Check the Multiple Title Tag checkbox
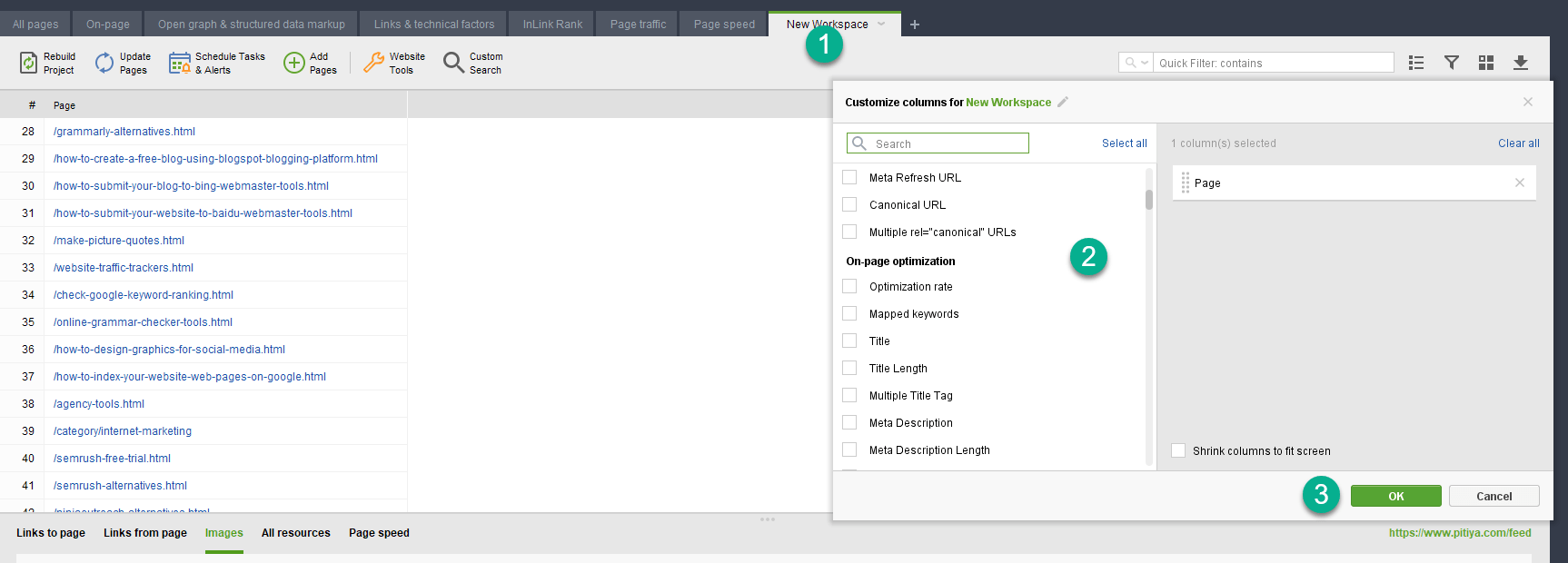Image resolution: width=1568 pixels, height=563 pixels. (849, 395)
